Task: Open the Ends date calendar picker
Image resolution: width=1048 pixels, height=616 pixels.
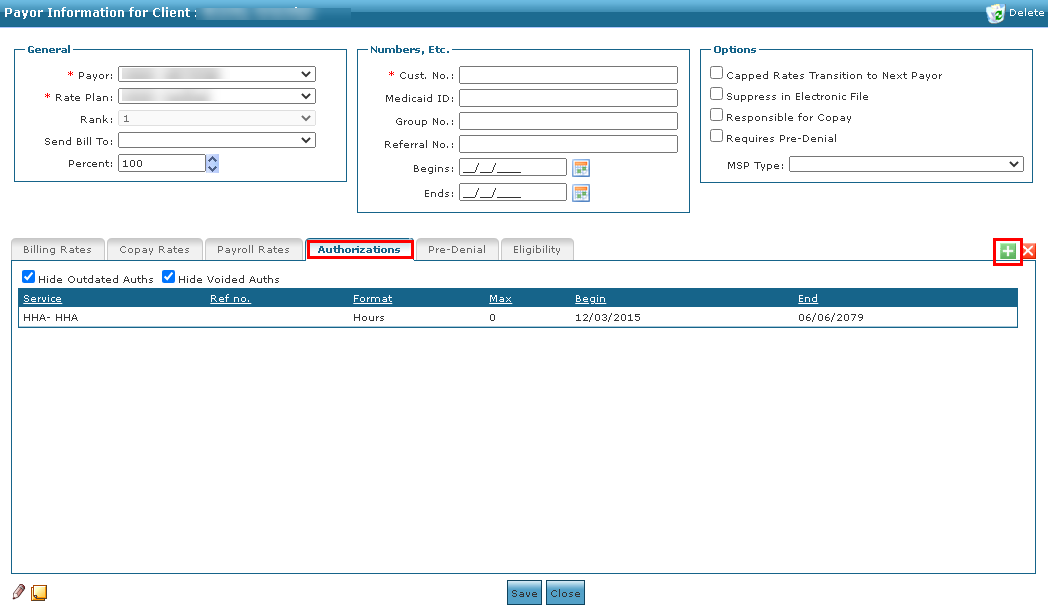Action: [x=581, y=193]
